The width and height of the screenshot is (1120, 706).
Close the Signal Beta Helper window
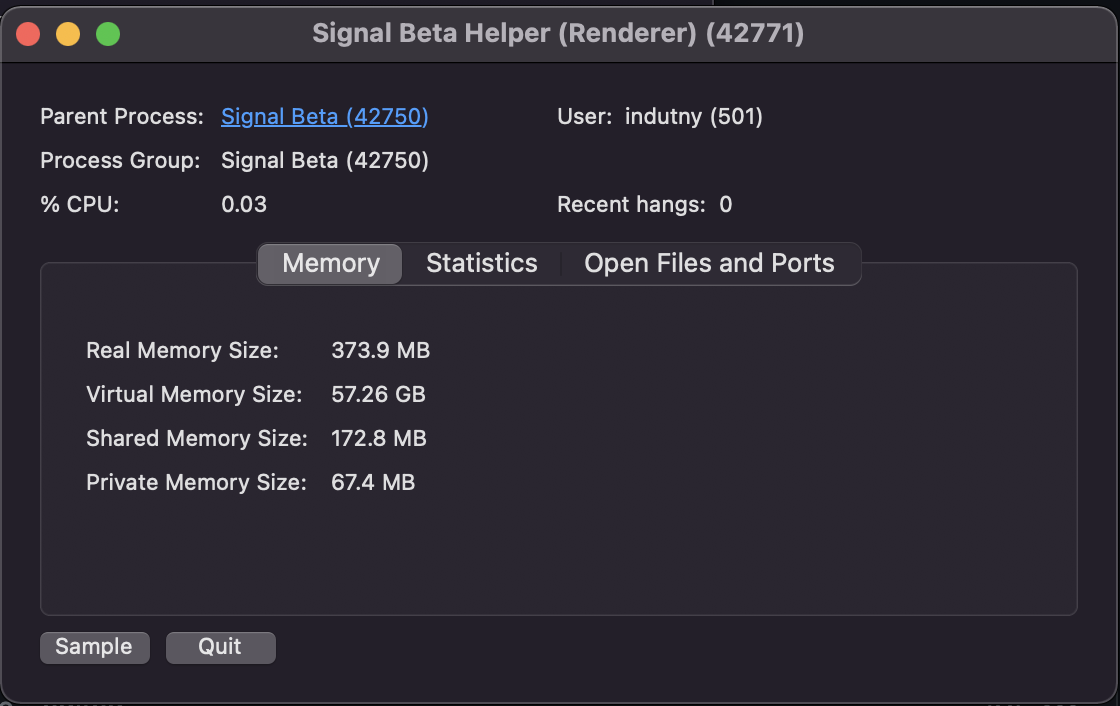click(28, 33)
